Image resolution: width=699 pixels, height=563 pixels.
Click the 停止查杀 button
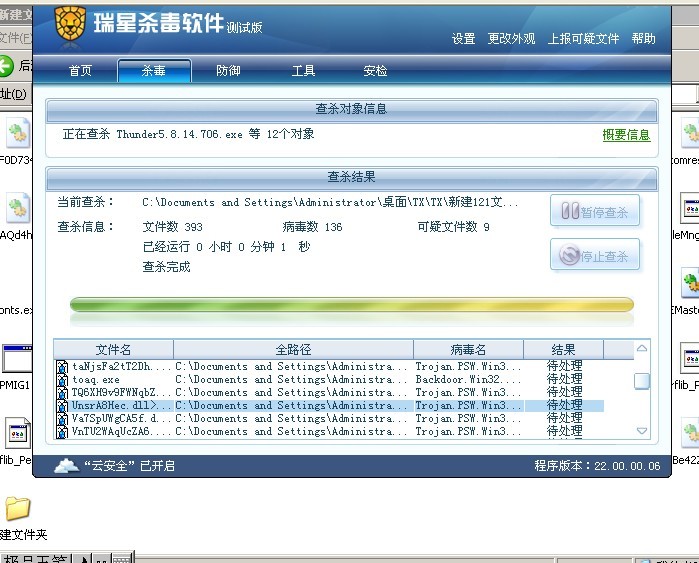coord(595,255)
